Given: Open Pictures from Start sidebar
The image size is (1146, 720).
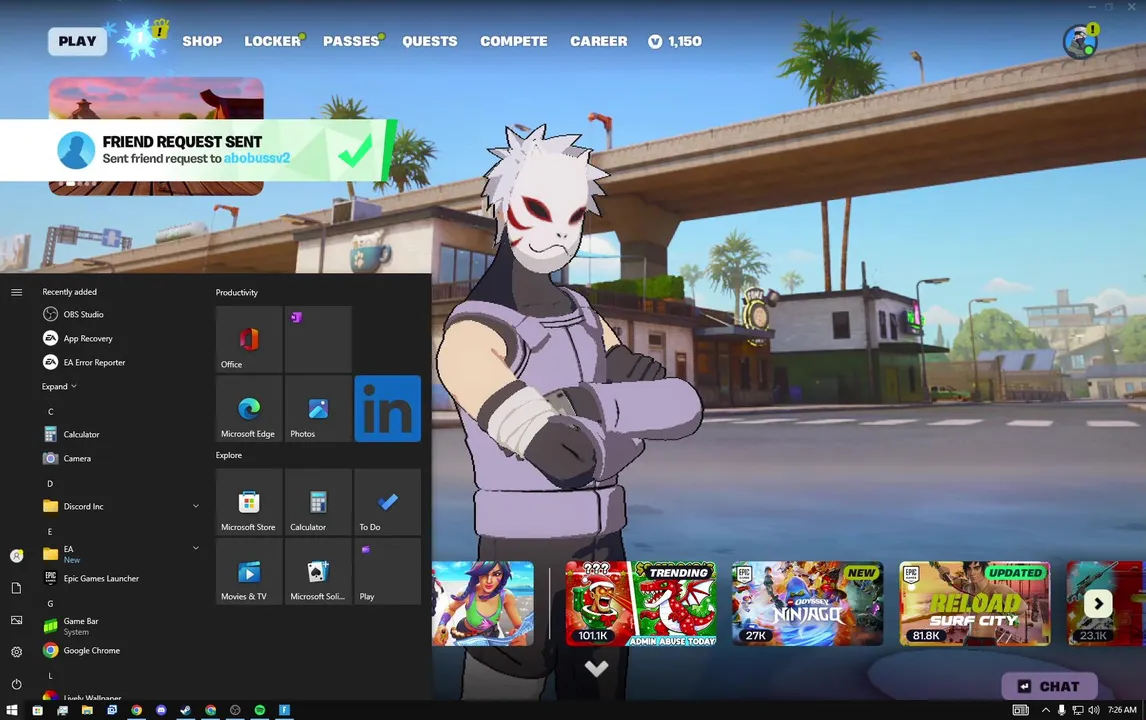Looking at the screenshot, I should point(17,620).
